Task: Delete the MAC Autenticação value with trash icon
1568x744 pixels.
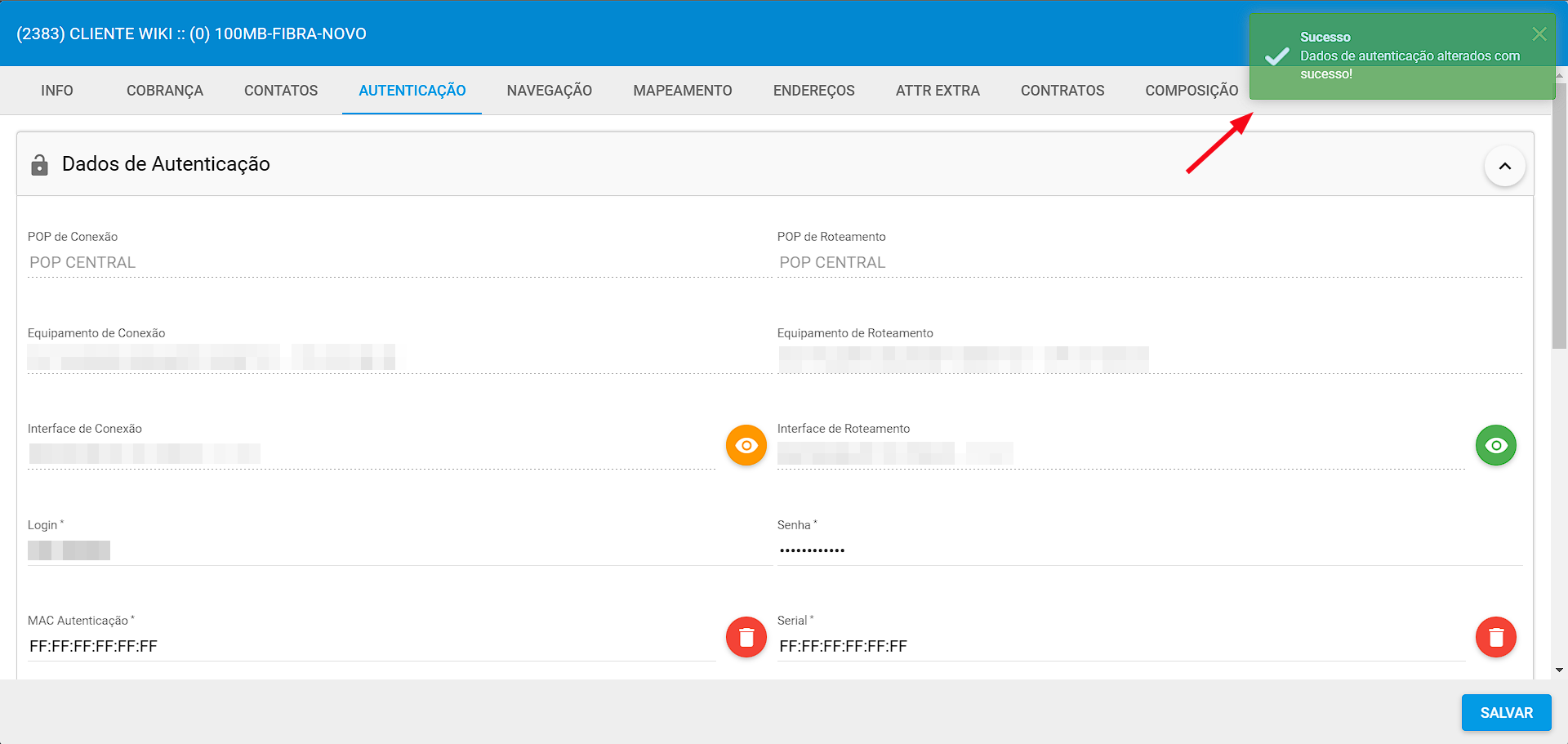Action: (746, 637)
